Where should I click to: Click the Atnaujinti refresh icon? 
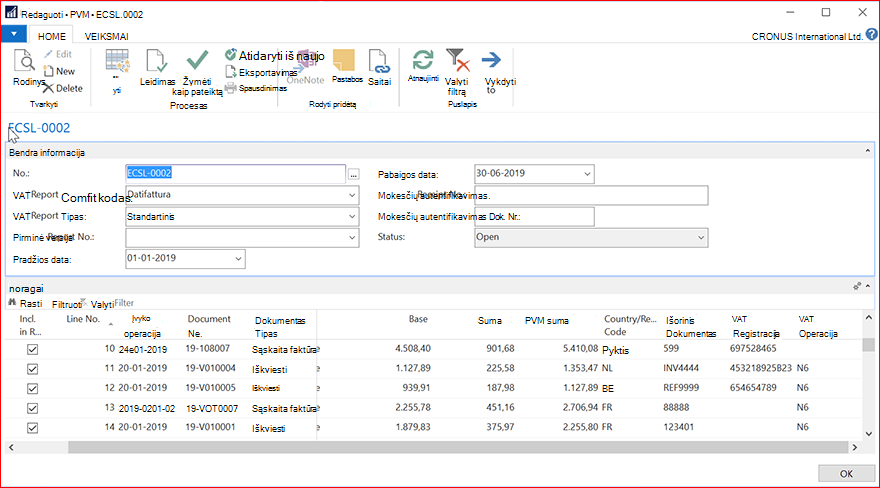click(x=423, y=59)
